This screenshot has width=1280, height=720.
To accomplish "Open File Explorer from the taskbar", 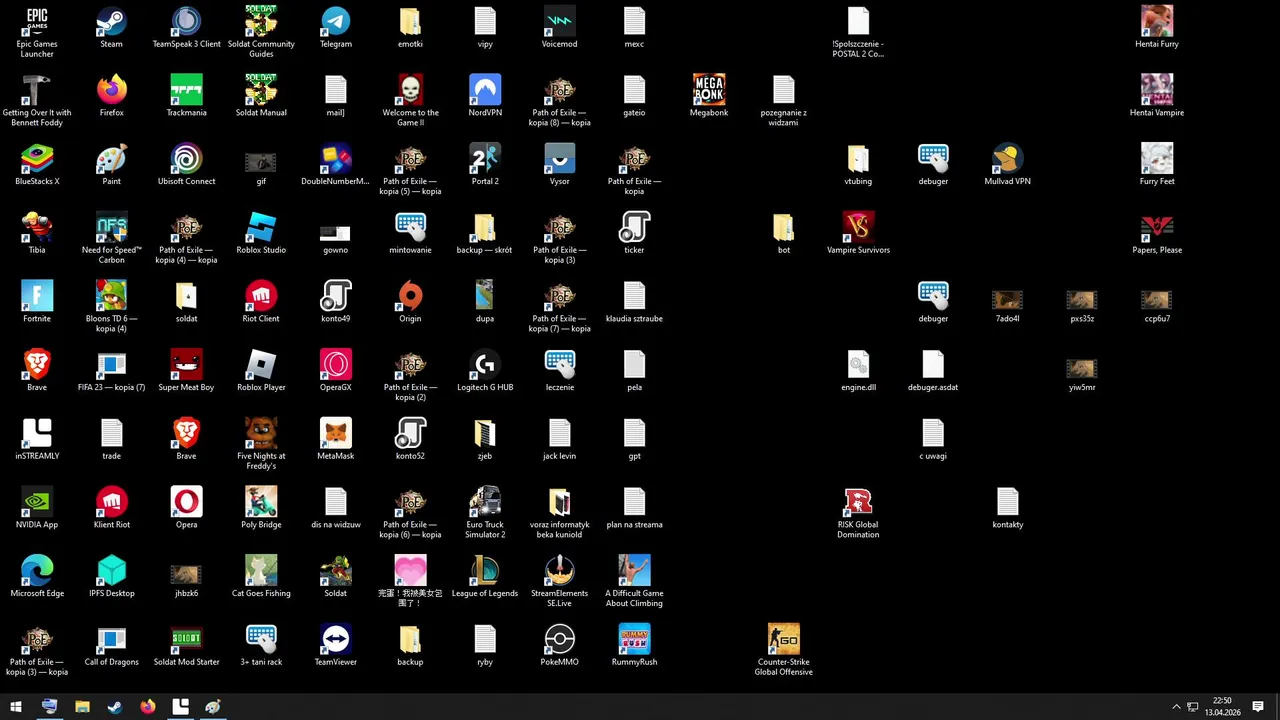I will pos(82,706).
